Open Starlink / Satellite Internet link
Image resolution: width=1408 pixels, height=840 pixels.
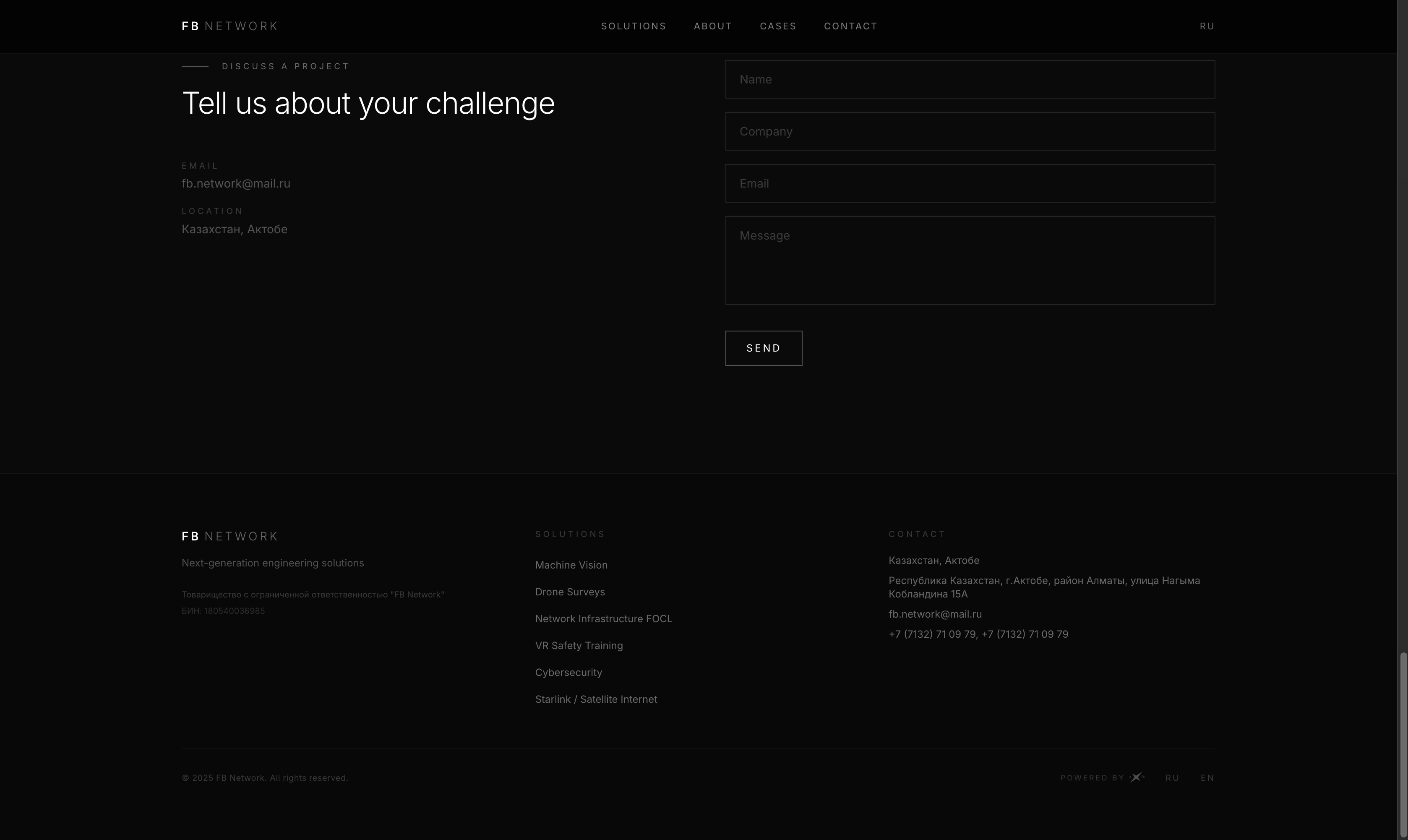click(x=596, y=699)
